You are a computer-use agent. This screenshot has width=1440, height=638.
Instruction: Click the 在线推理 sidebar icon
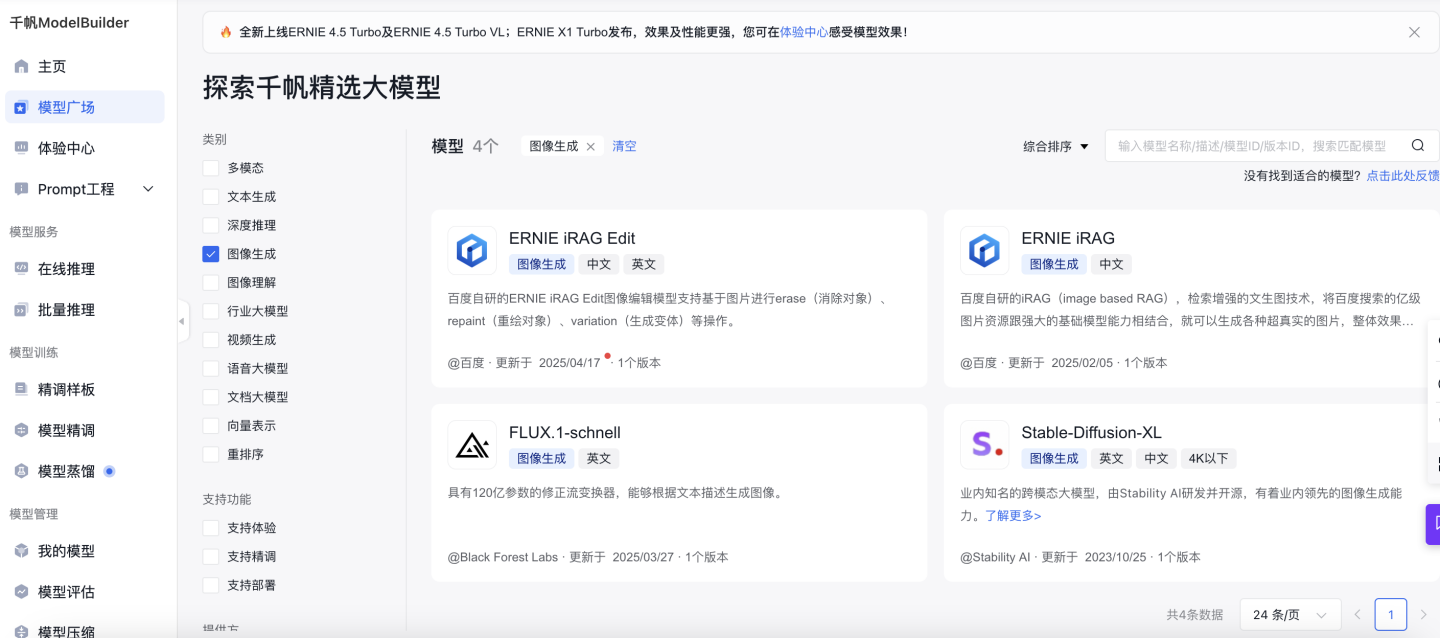pyautogui.click(x=21, y=269)
